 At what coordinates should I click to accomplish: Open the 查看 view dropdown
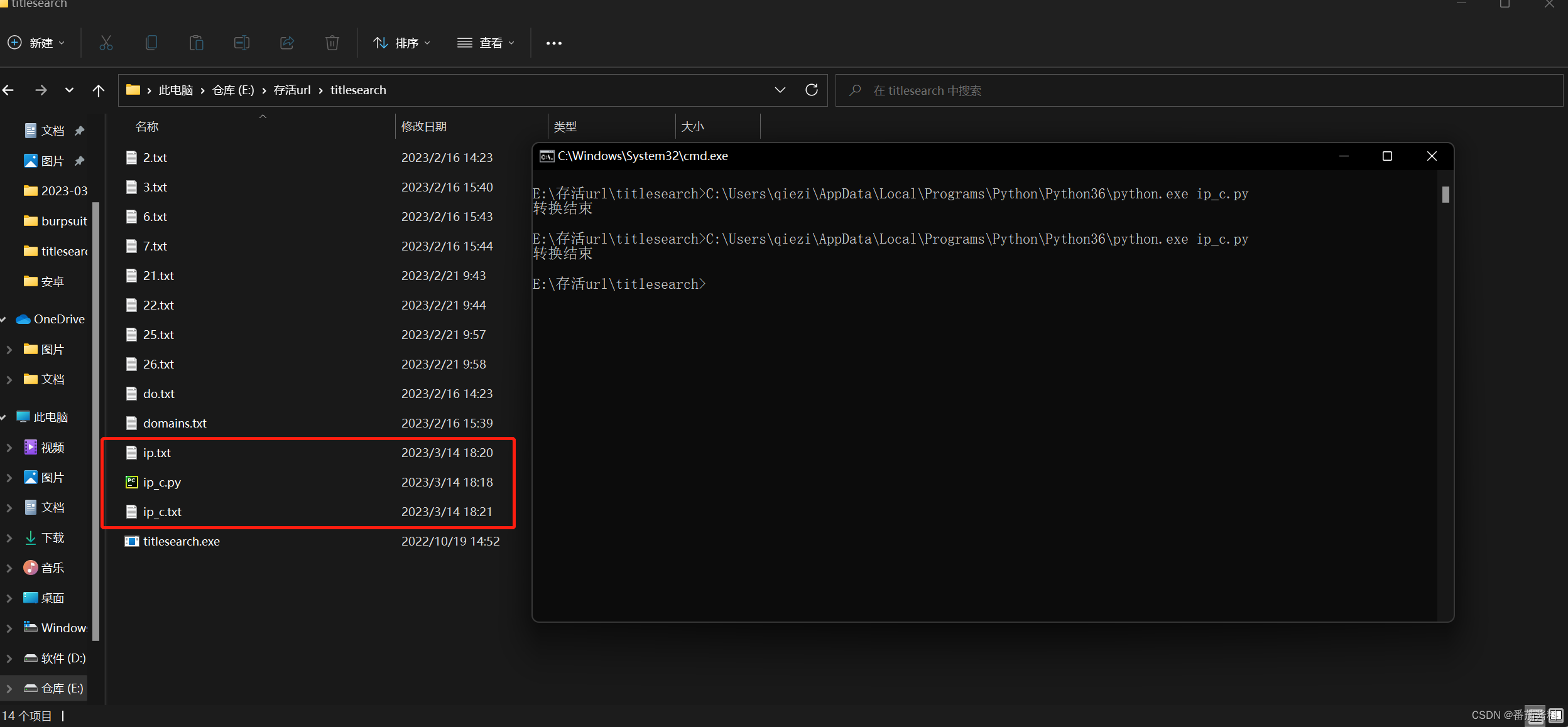(486, 43)
